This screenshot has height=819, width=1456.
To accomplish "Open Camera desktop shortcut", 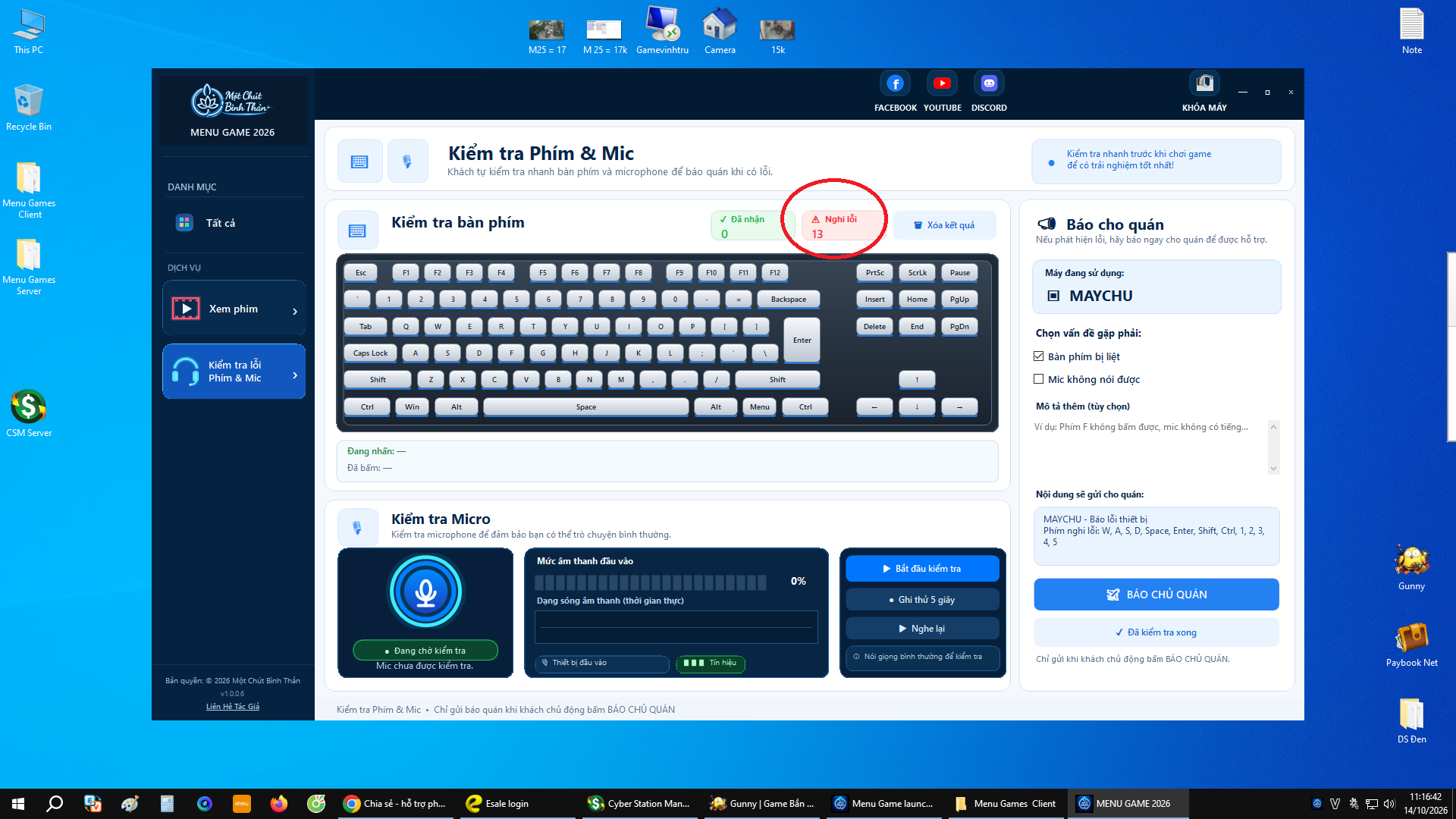I will [720, 31].
